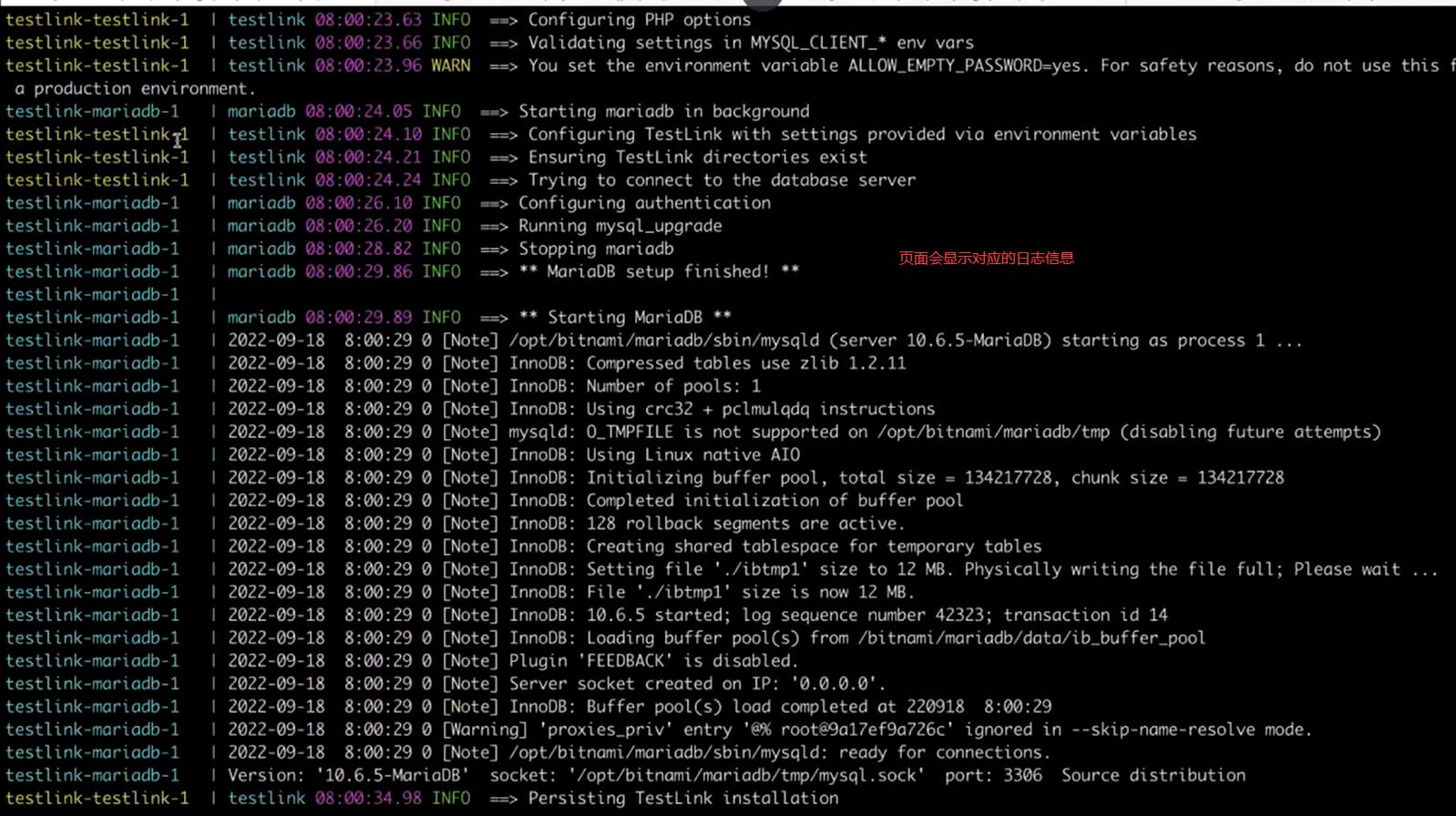This screenshot has width=1456, height=816.
Task: Click "chunk size = 134217728" value
Action: pos(1177,477)
